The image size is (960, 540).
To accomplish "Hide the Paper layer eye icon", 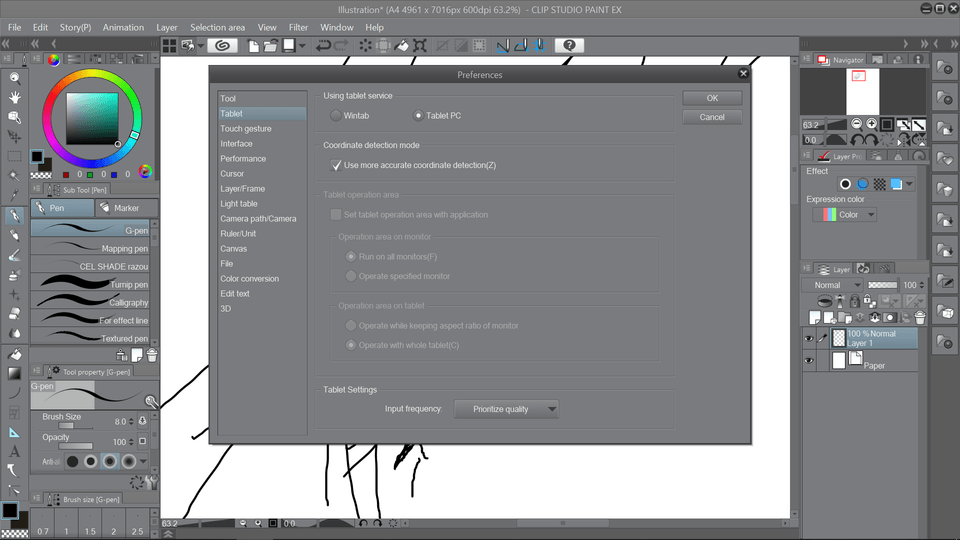I will 809,361.
